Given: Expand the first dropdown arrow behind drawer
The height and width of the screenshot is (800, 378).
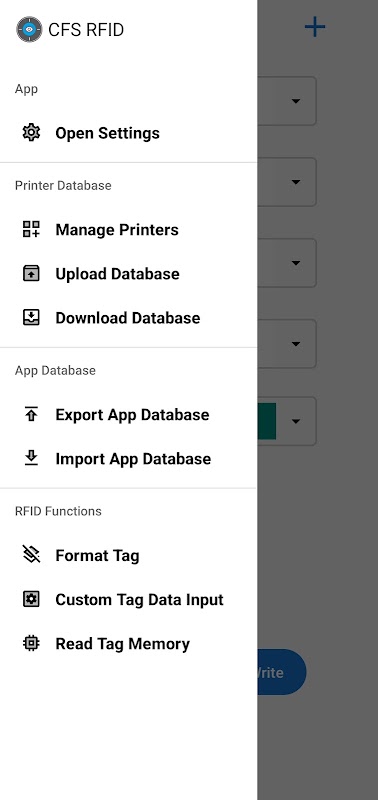Looking at the screenshot, I should [x=296, y=101].
